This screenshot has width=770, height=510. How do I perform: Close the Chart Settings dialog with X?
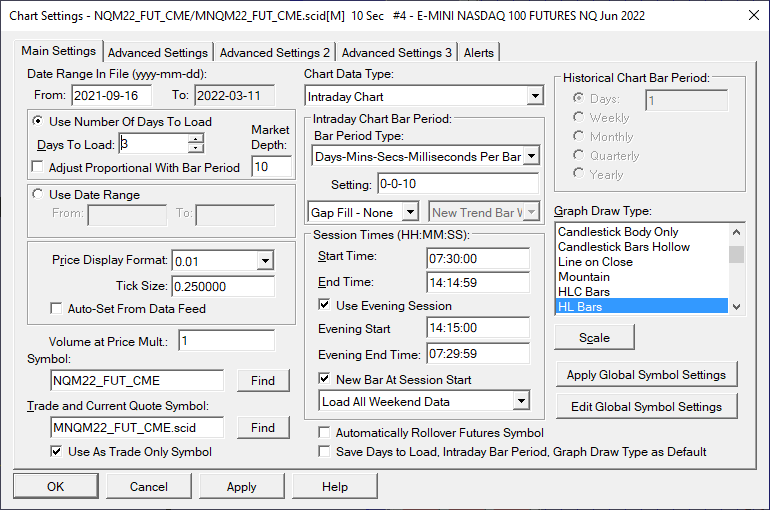[754, 15]
